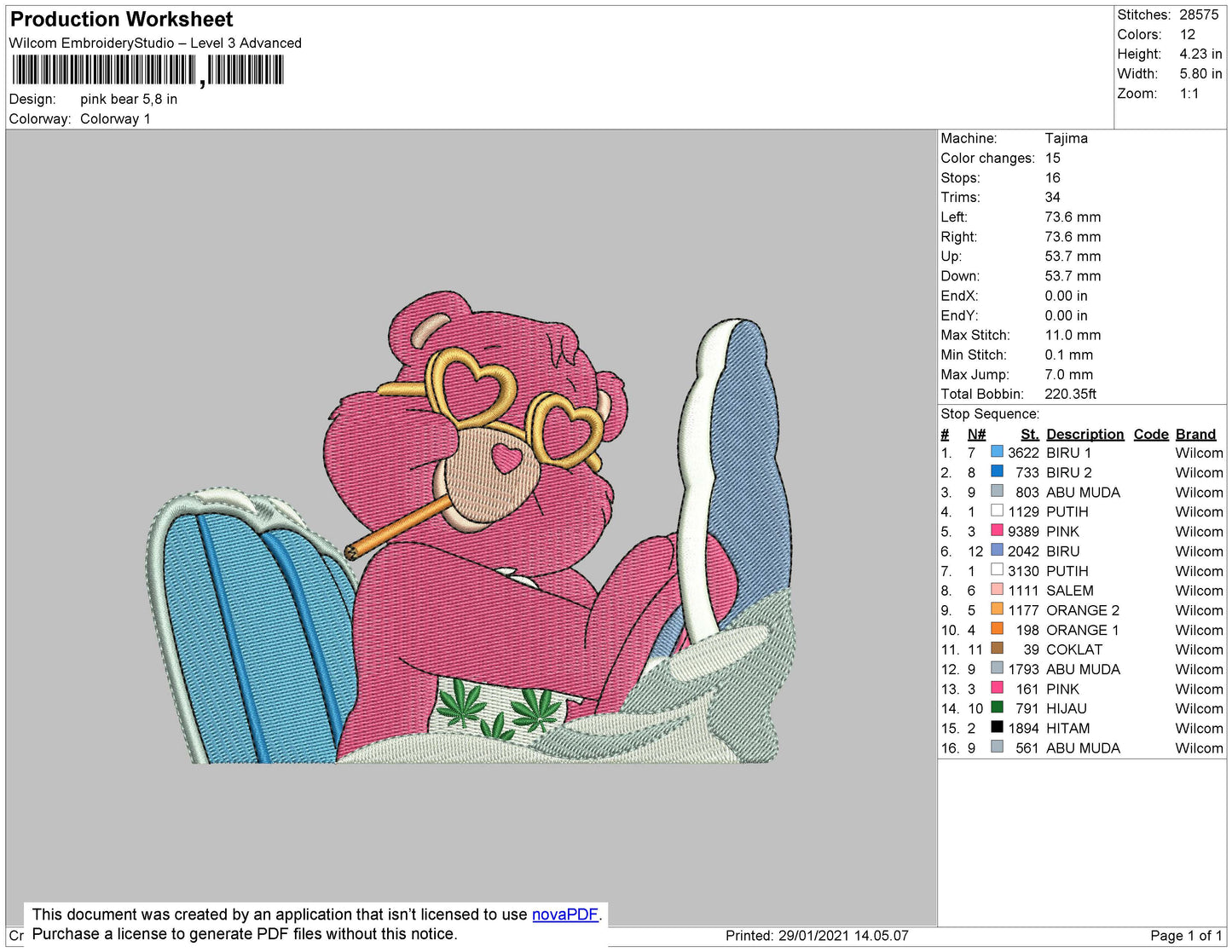The width and height of the screenshot is (1232, 952).
Task: Click the Up value 53.7 mm
Action: point(1073,256)
